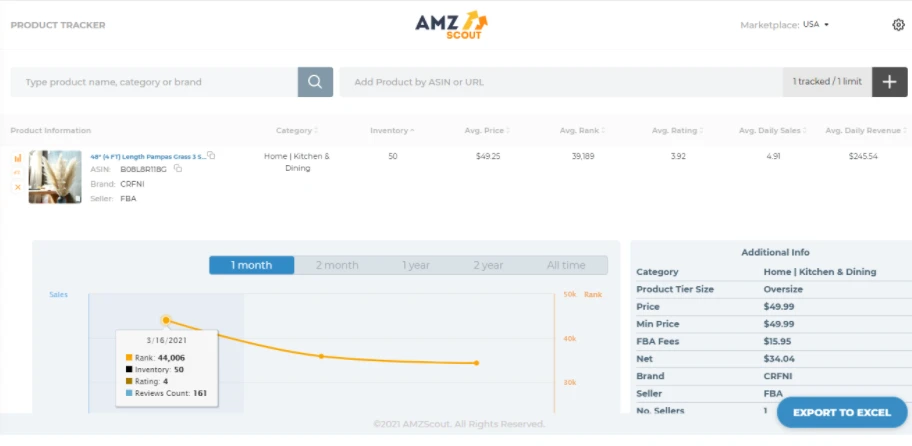The image size is (912, 446).
Task: Click the AMZ Scout logo
Action: 451,25
